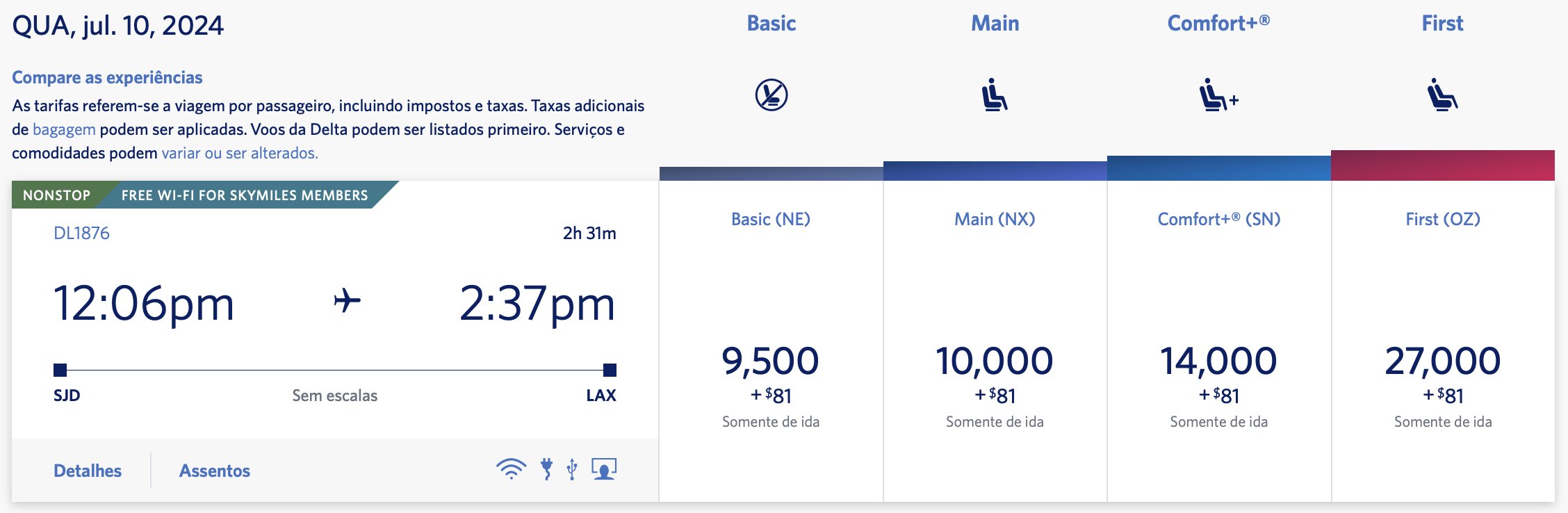Click the Comfort+ seat icon
1568x513 pixels.
tap(1219, 95)
